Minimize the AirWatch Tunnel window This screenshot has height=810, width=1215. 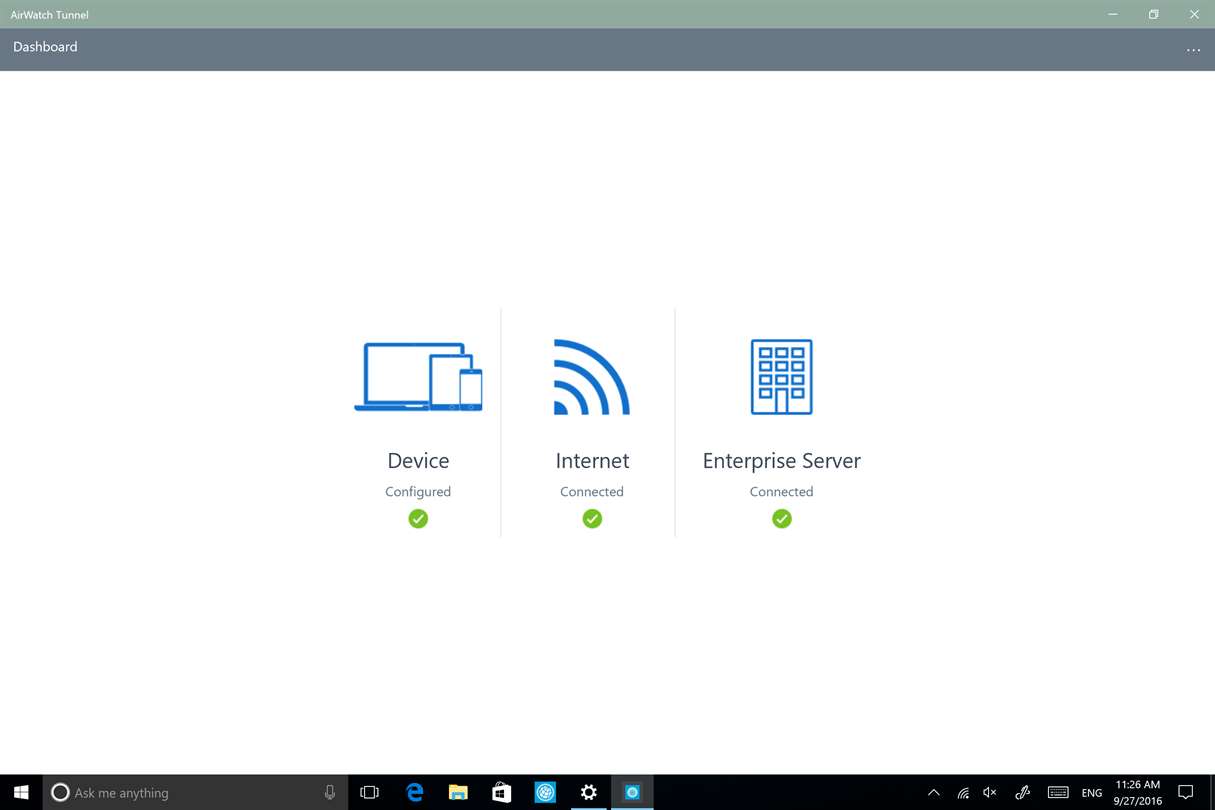(1113, 14)
